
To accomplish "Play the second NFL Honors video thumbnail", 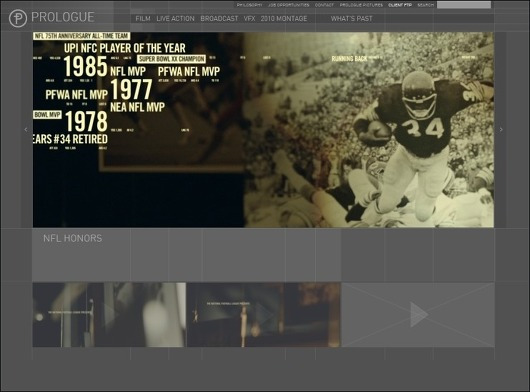I will tap(264, 315).
